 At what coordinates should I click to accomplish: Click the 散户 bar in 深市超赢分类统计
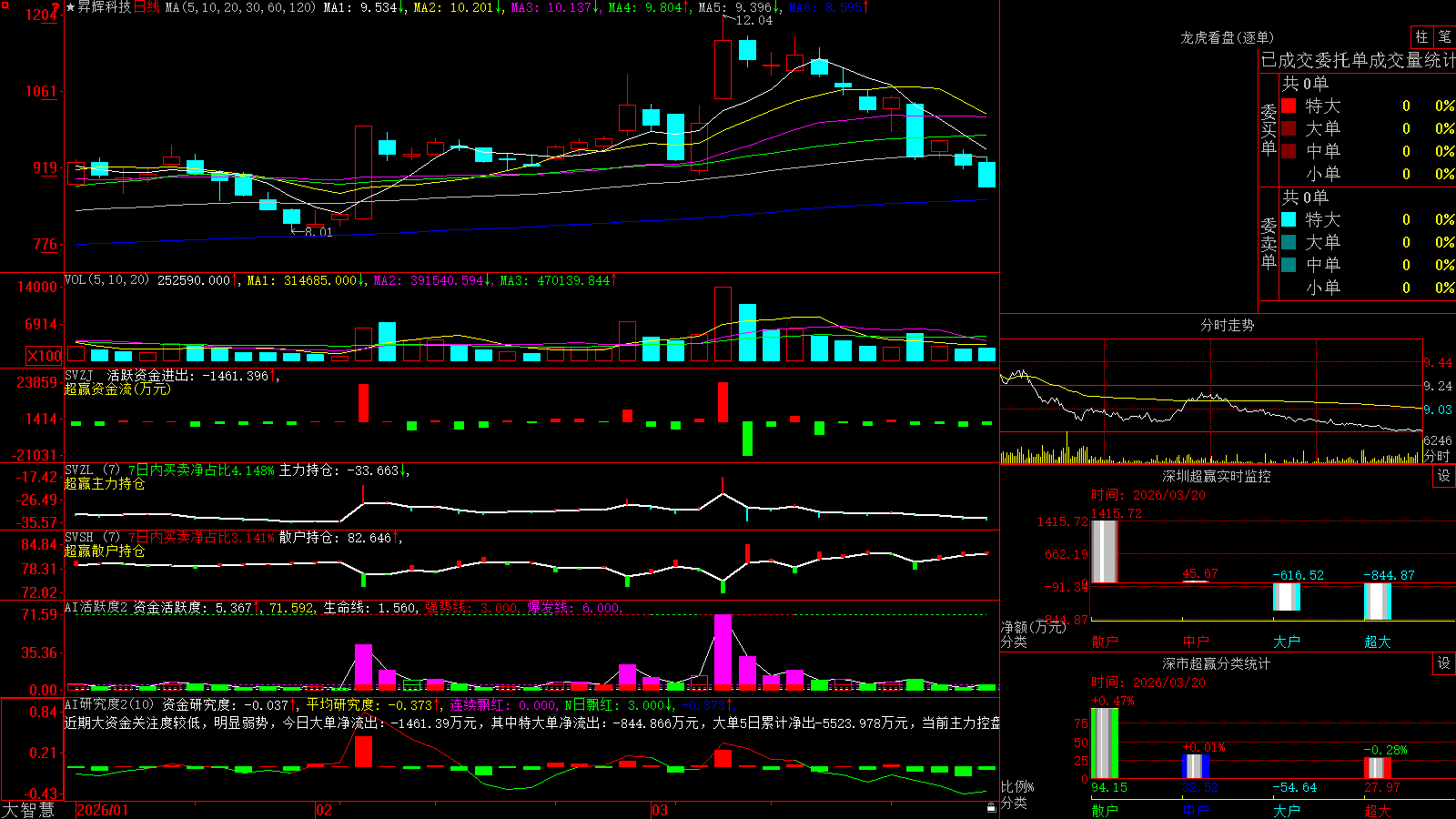point(1105,743)
